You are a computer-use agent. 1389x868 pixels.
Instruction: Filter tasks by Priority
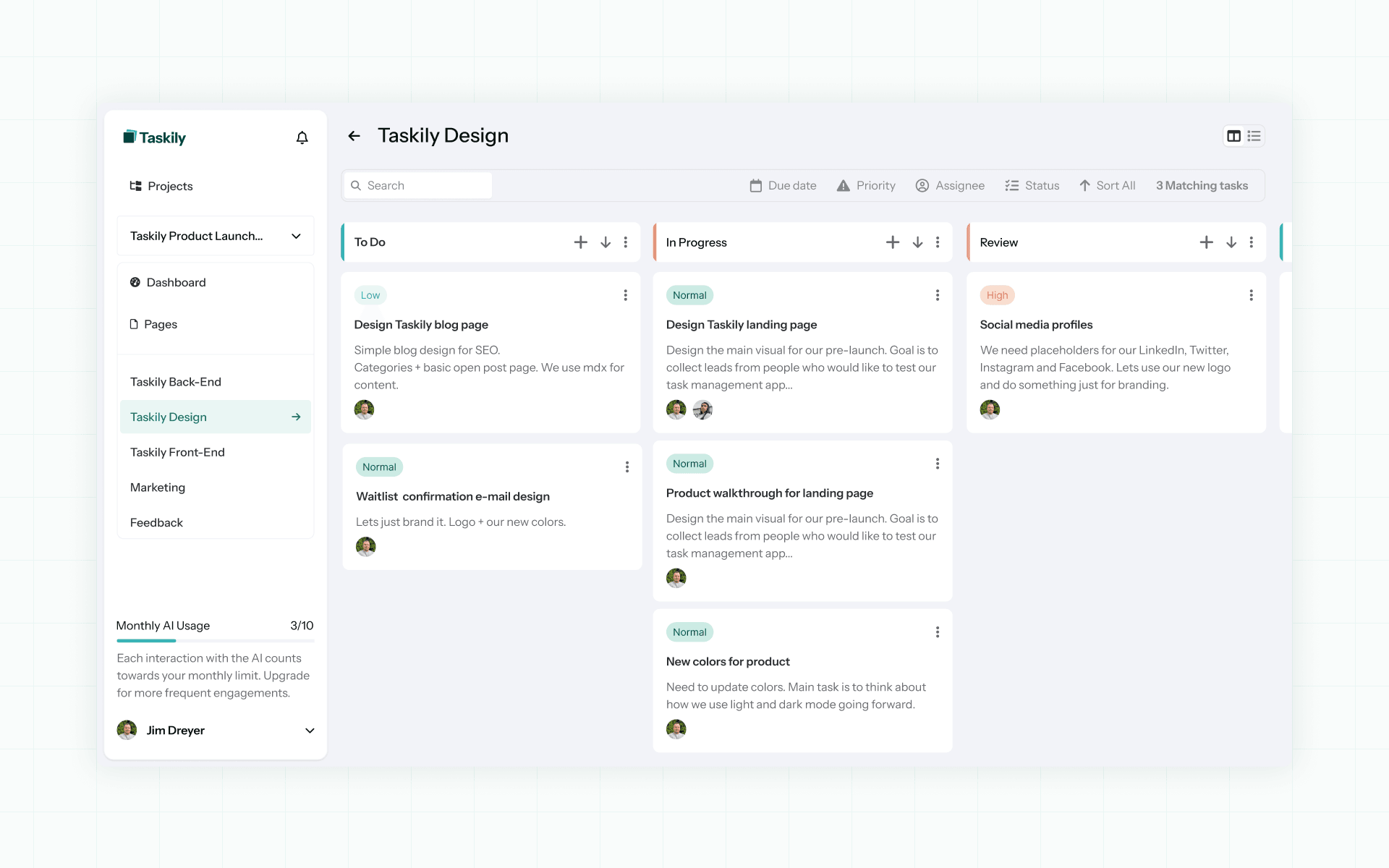click(866, 185)
